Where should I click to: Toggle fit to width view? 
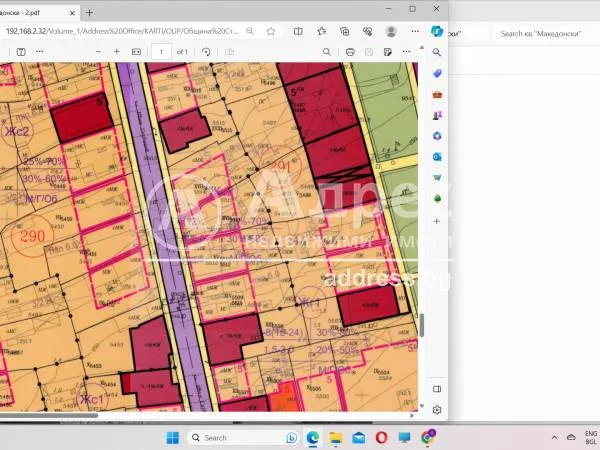click(x=136, y=52)
